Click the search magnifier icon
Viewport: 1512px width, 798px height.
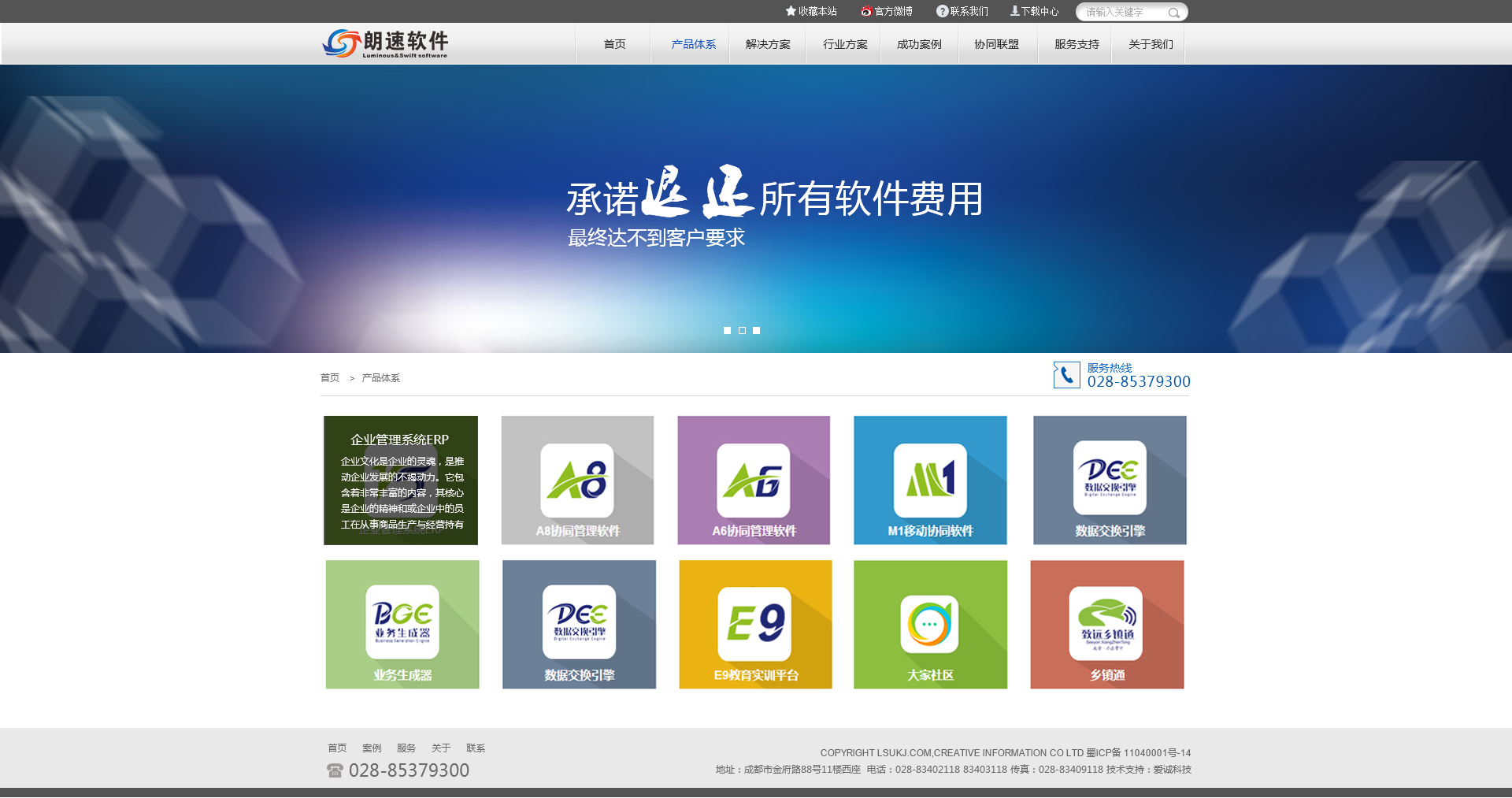[1173, 13]
